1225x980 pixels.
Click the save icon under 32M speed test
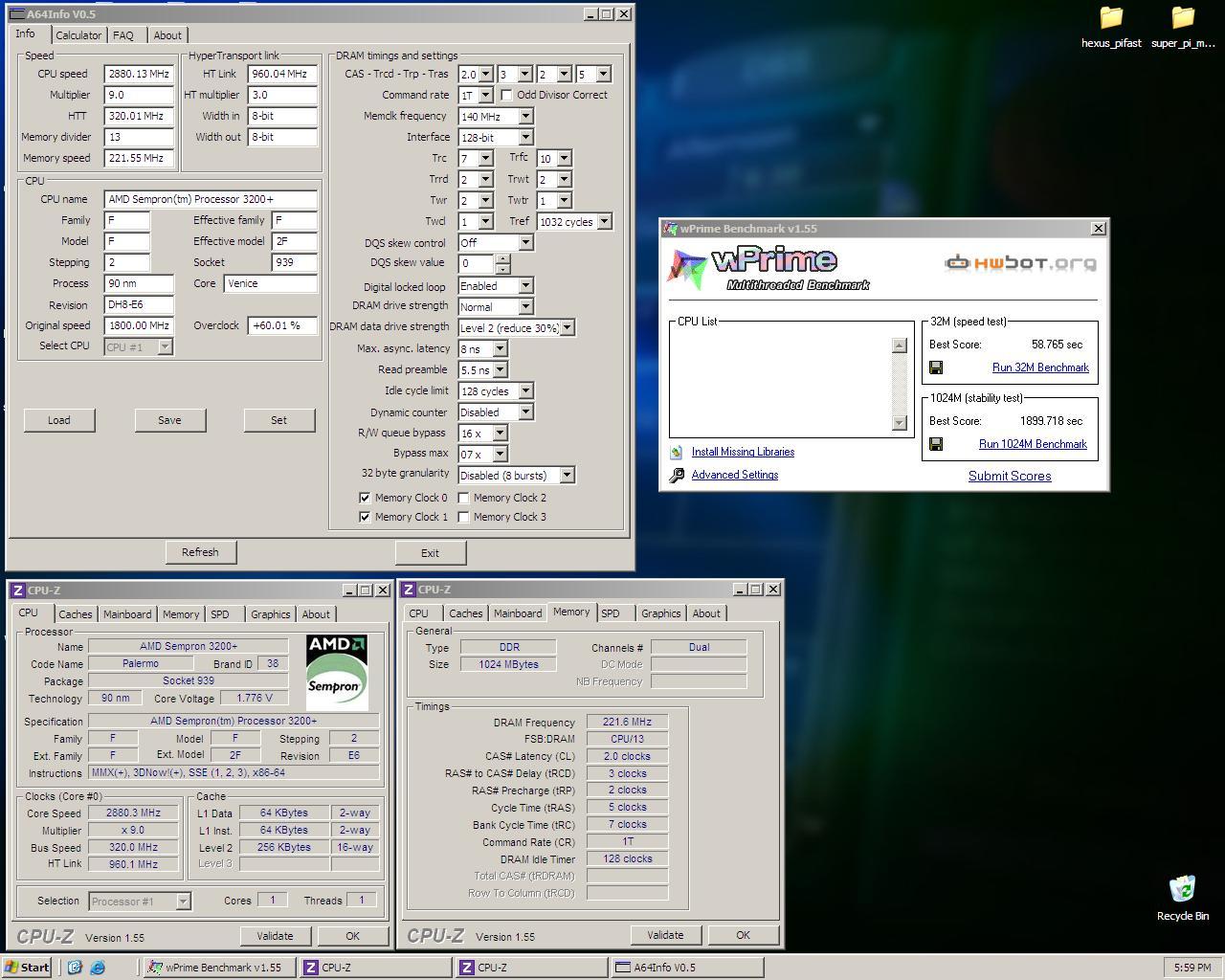click(x=936, y=367)
